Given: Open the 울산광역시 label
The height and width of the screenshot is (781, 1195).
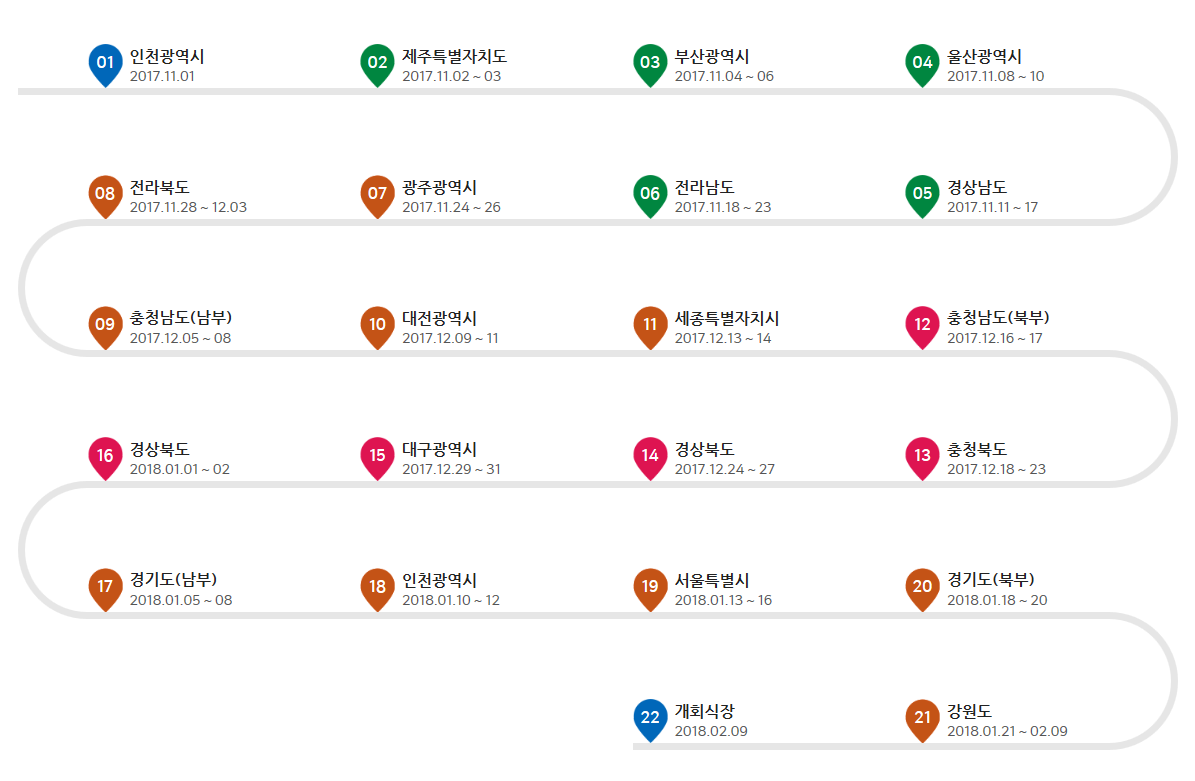Looking at the screenshot, I should pos(984,57).
